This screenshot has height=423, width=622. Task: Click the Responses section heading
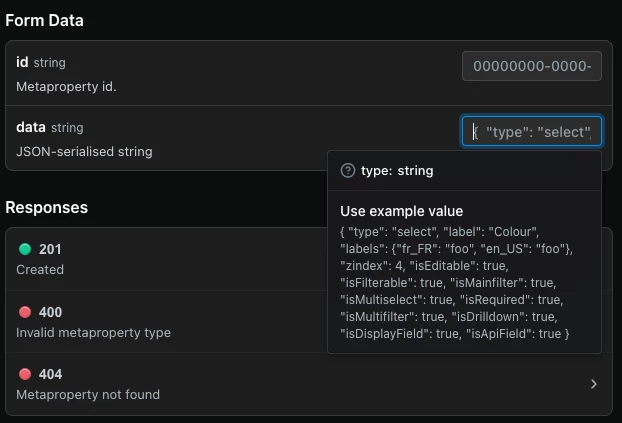pyautogui.click(x=46, y=207)
